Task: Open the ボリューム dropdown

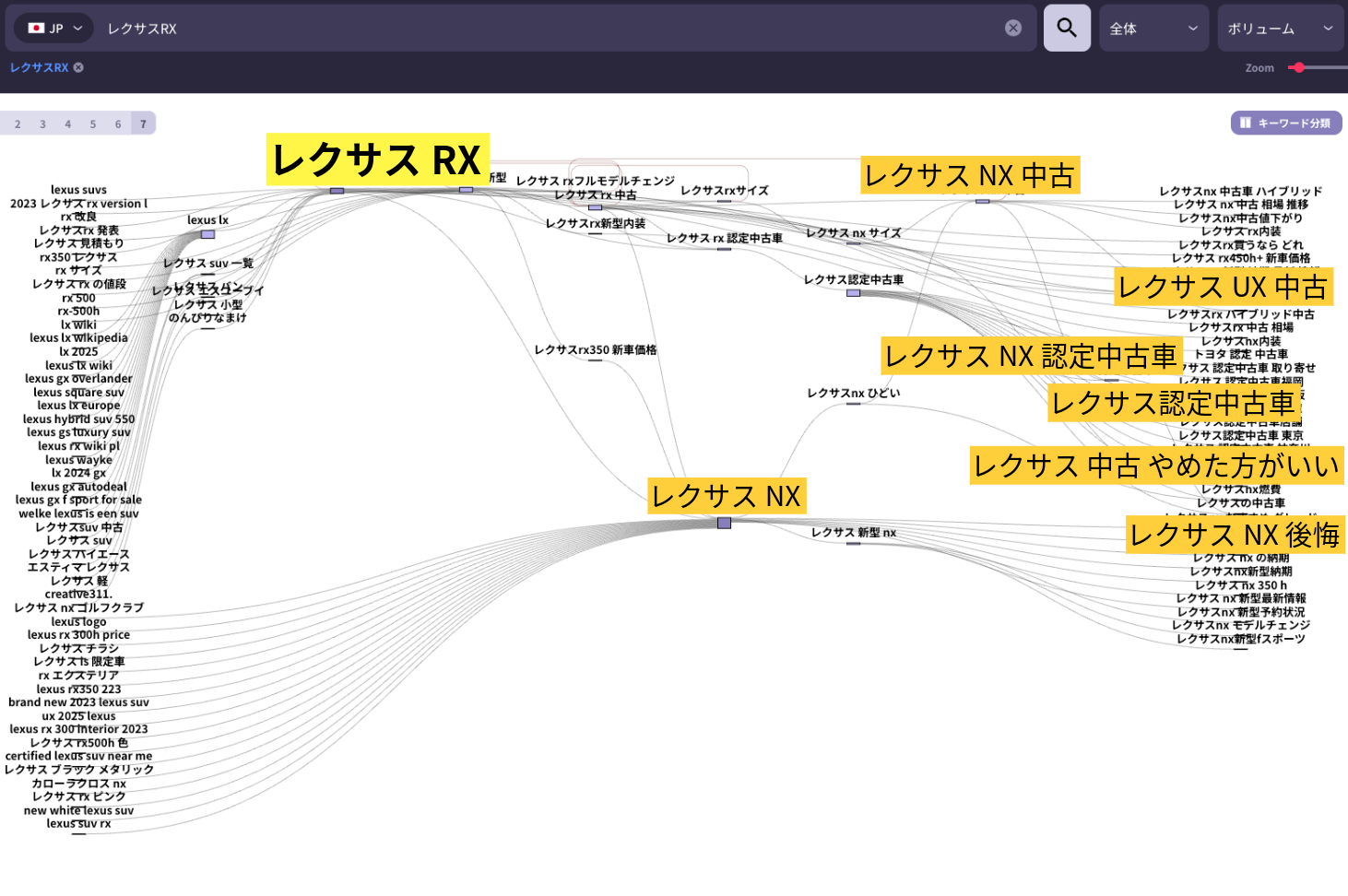Action: [x=1281, y=29]
